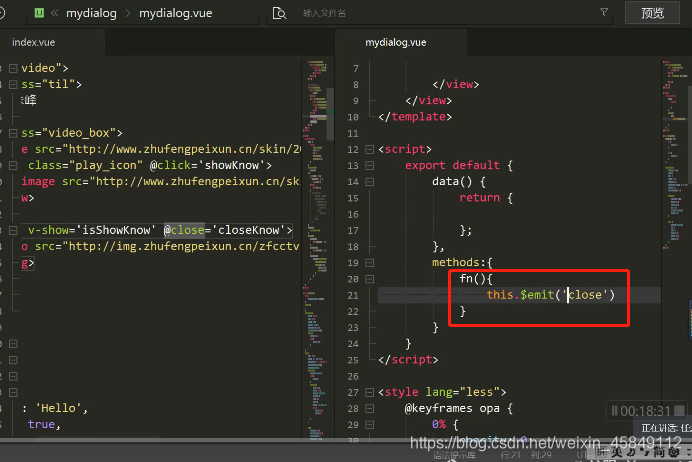Collapse the ss="video_box" tag in index.vue
Image resolution: width=692 pixels, height=462 pixels.
[x=13, y=133]
